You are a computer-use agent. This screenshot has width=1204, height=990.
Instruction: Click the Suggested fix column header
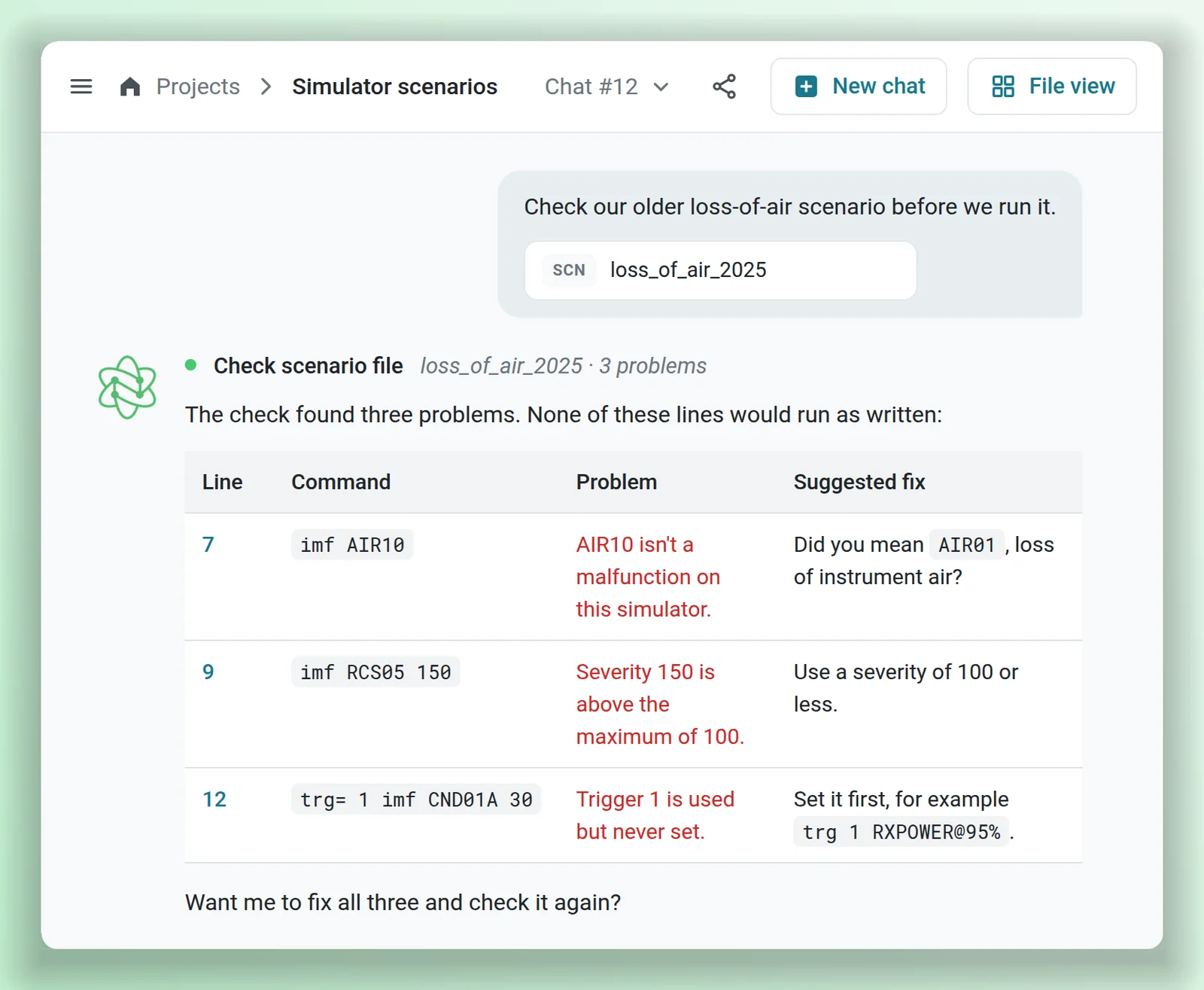pos(859,482)
